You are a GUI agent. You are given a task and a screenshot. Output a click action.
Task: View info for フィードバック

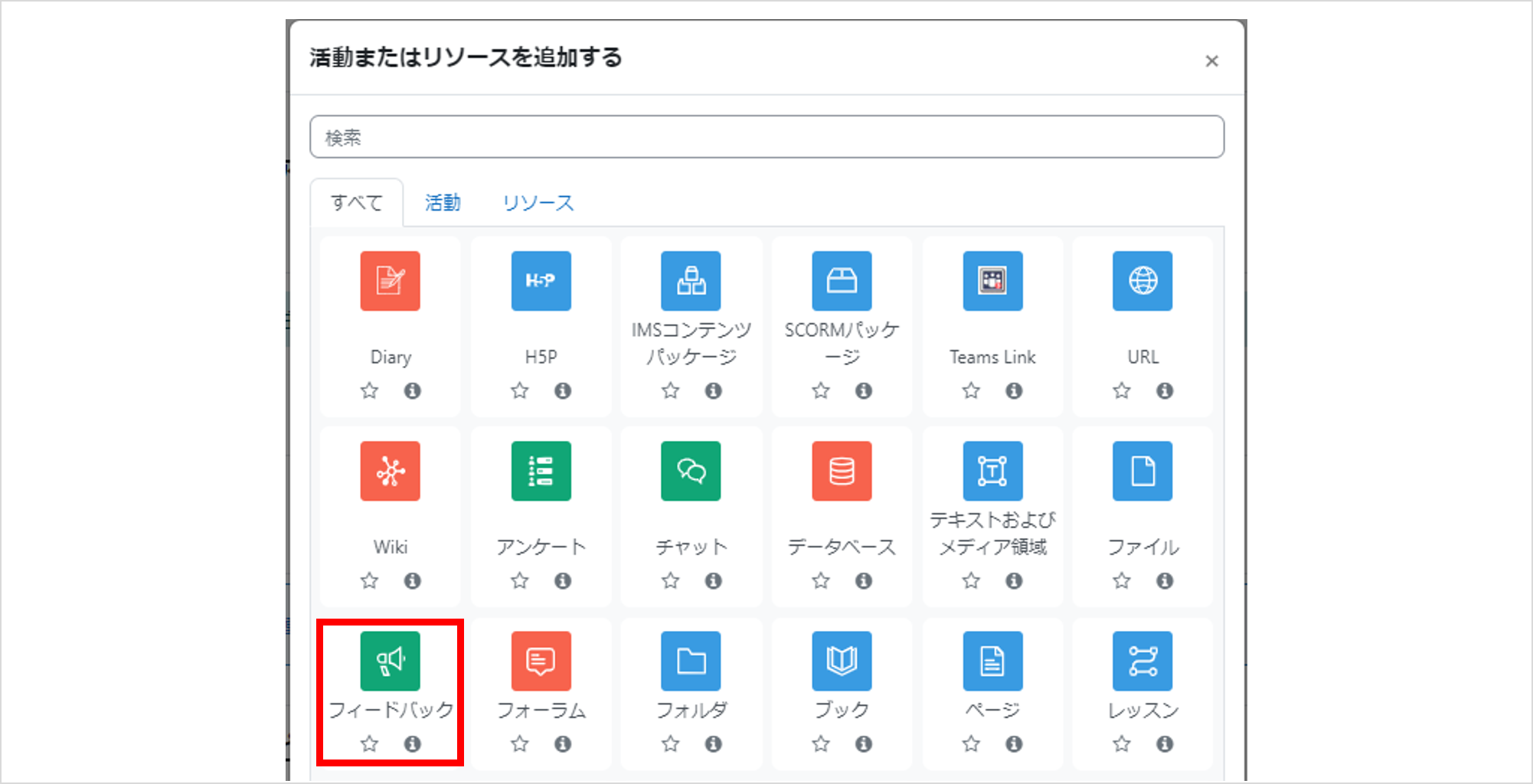click(x=413, y=743)
